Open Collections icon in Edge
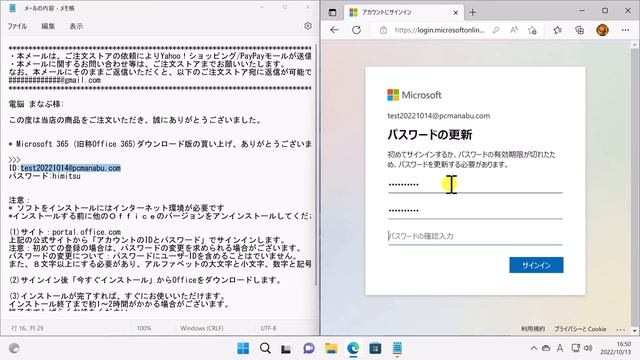 click(579, 30)
